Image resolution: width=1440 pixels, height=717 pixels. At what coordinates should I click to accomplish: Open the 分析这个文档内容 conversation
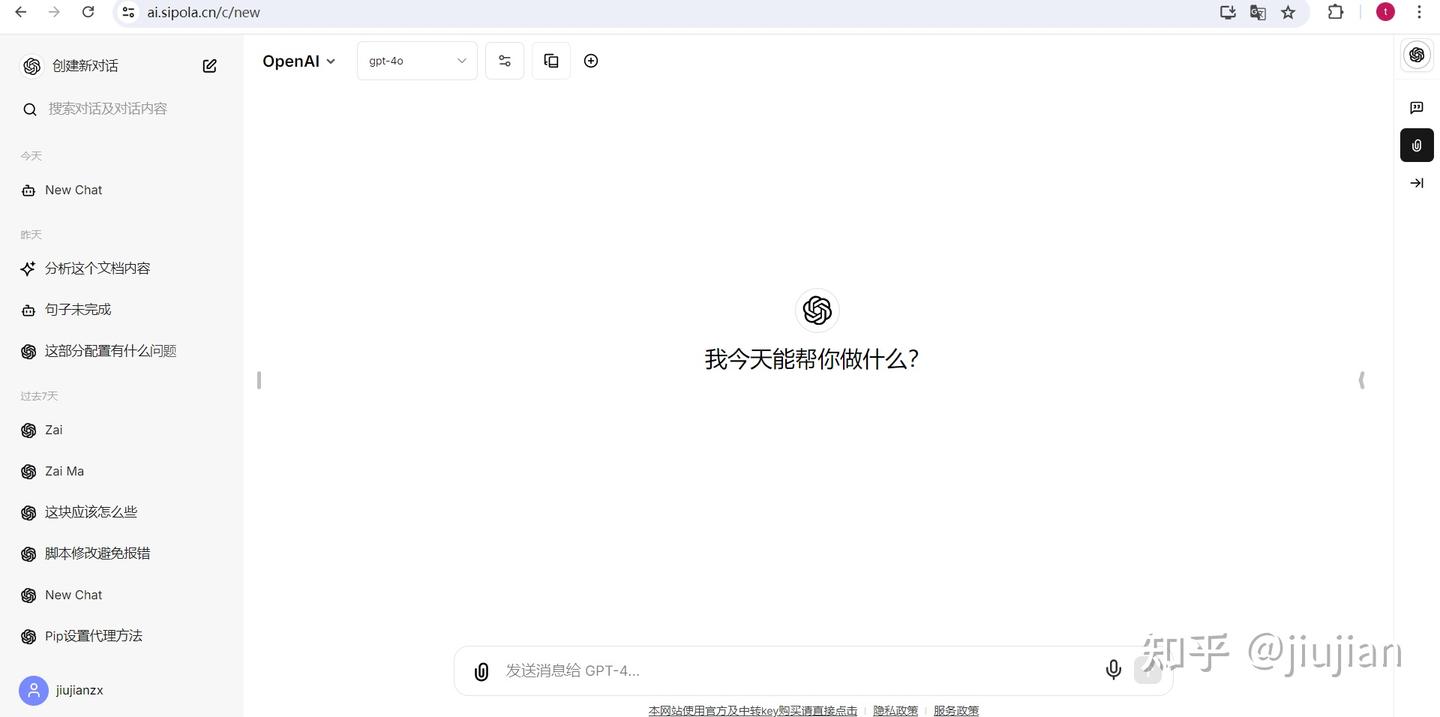96,268
